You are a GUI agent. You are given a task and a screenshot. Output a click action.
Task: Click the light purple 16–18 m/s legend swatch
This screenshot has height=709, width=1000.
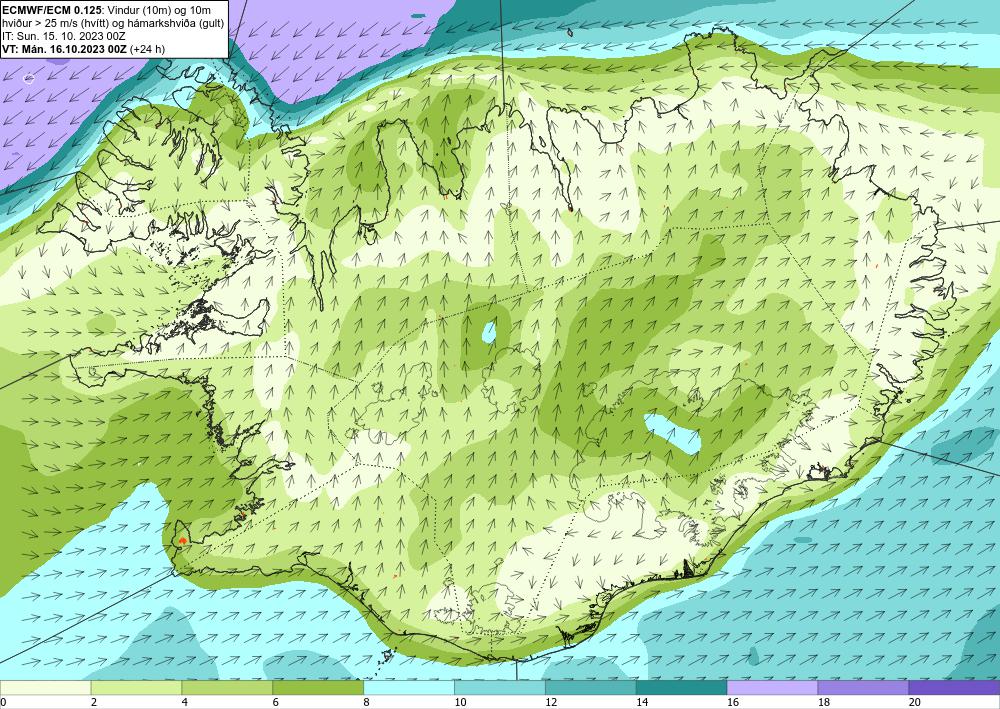[x=772, y=688]
